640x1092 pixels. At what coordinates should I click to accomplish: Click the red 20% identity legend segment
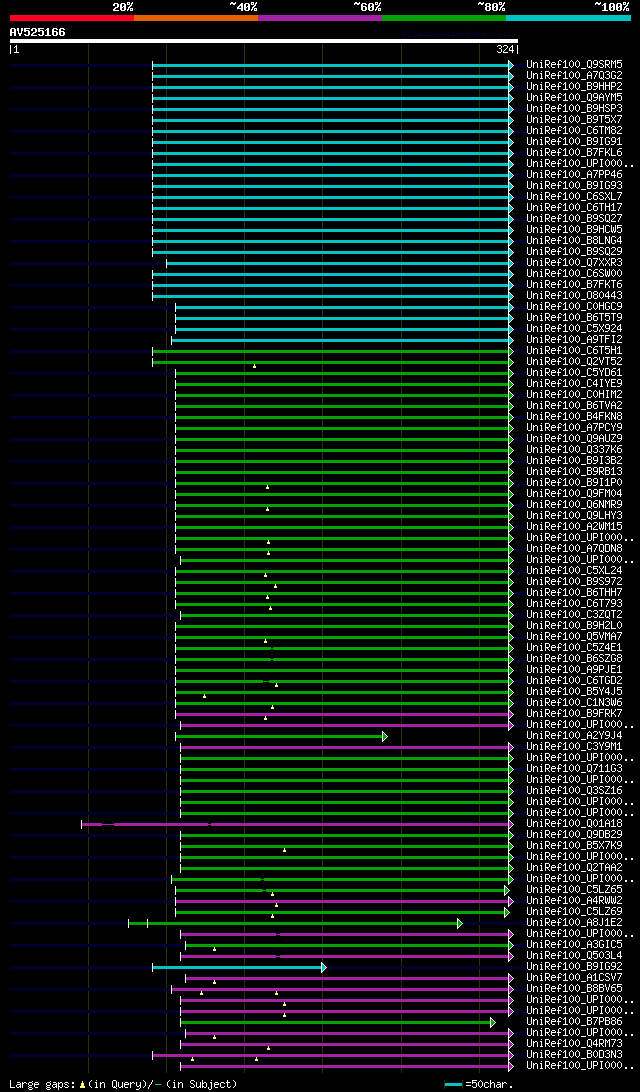click(72, 17)
